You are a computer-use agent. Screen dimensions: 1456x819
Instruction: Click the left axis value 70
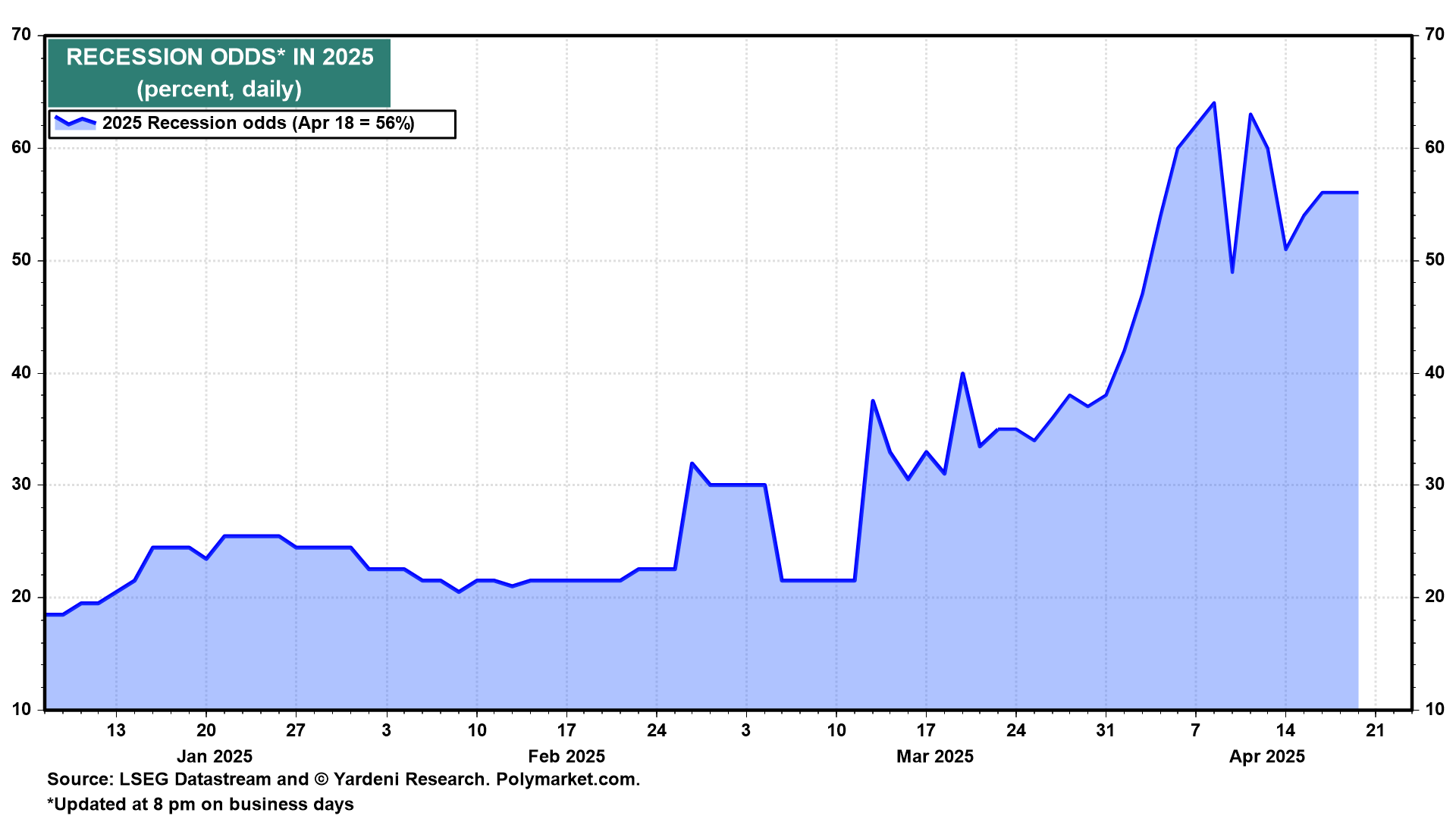click(22, 35)
